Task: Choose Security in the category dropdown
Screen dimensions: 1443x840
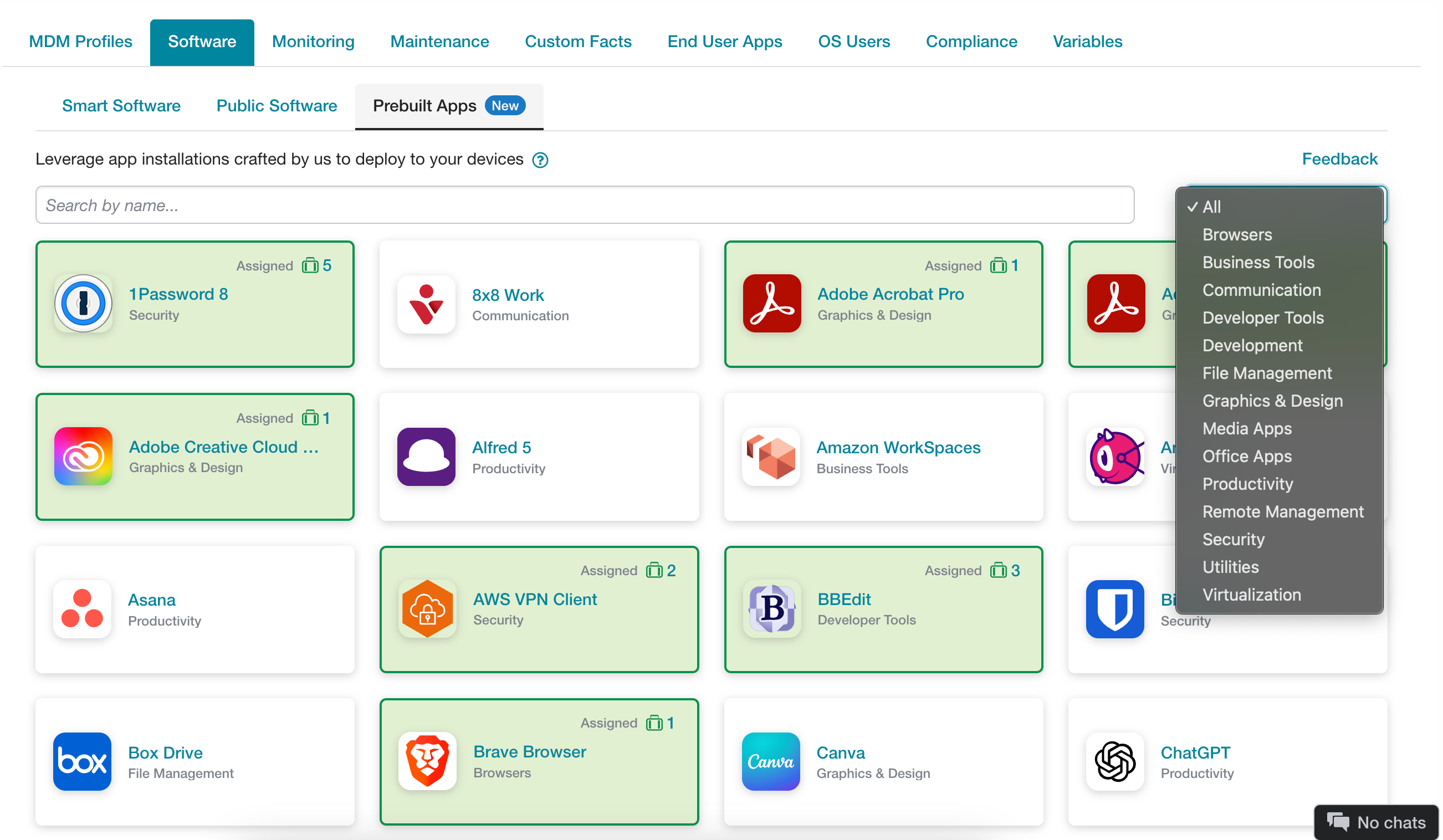Action: click(x=1279, y=539)
